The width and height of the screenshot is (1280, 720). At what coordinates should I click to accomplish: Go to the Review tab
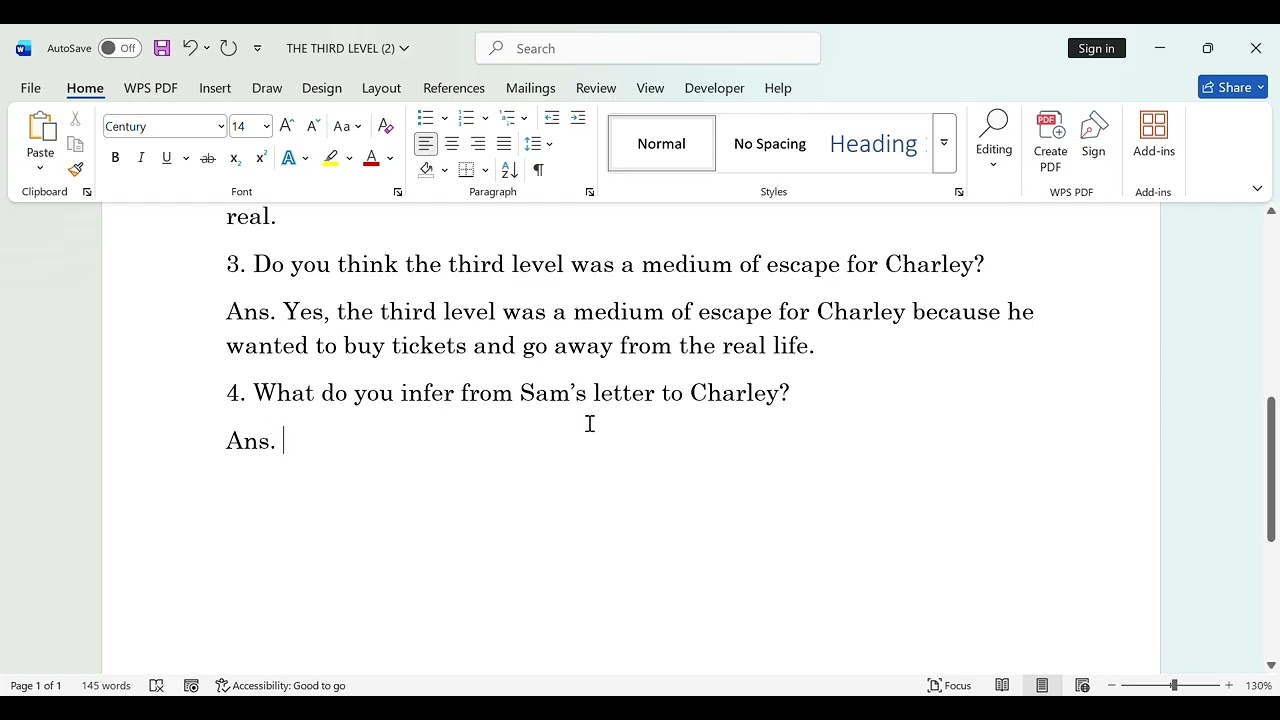pos(596,88)
